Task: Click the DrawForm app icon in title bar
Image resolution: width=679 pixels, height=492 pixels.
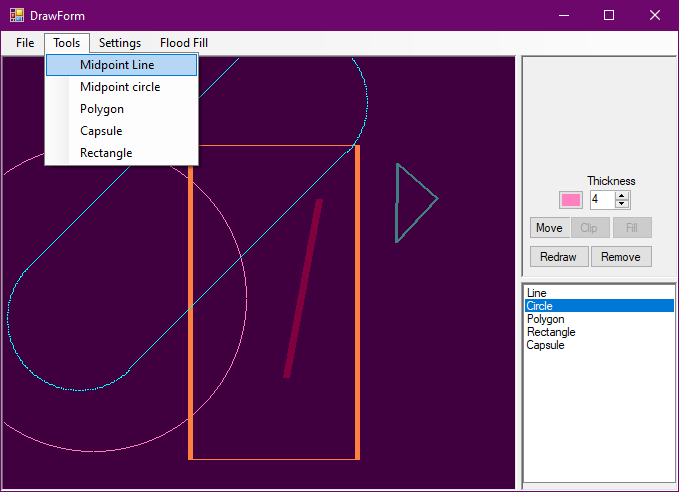Action: pyautogui.click(x=17, y=15)
